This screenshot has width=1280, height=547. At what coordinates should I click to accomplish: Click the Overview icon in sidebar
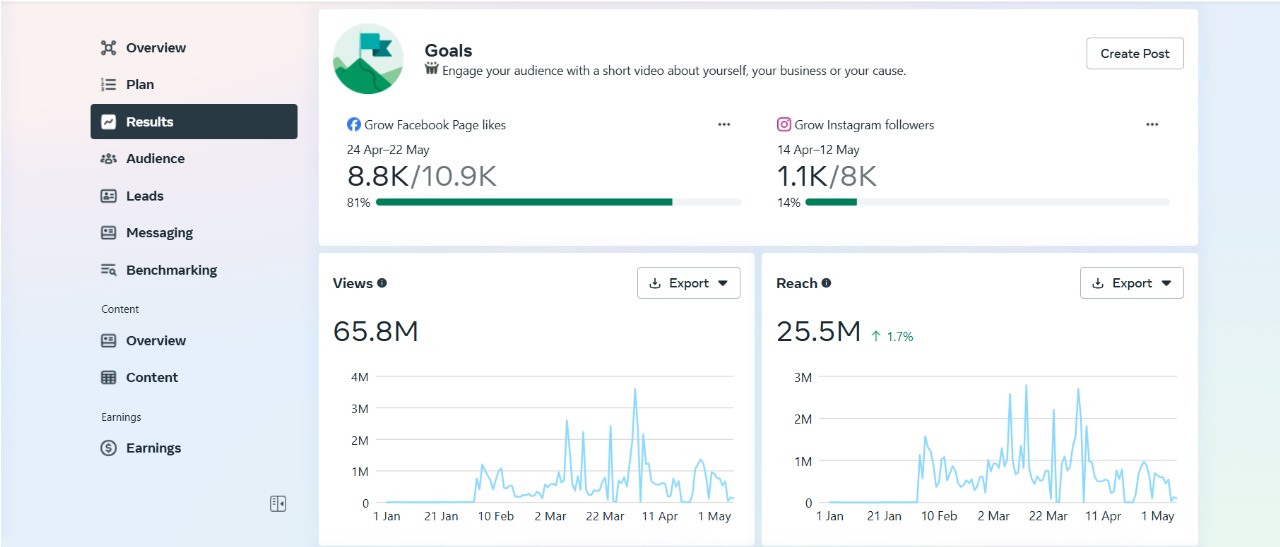109,48
